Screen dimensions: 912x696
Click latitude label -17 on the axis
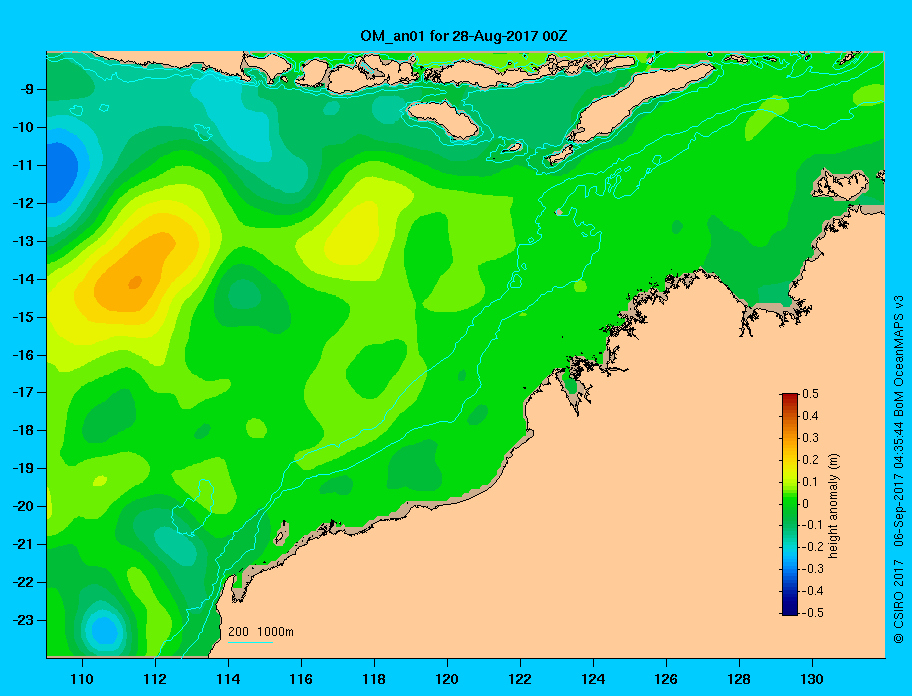(24, 392)
